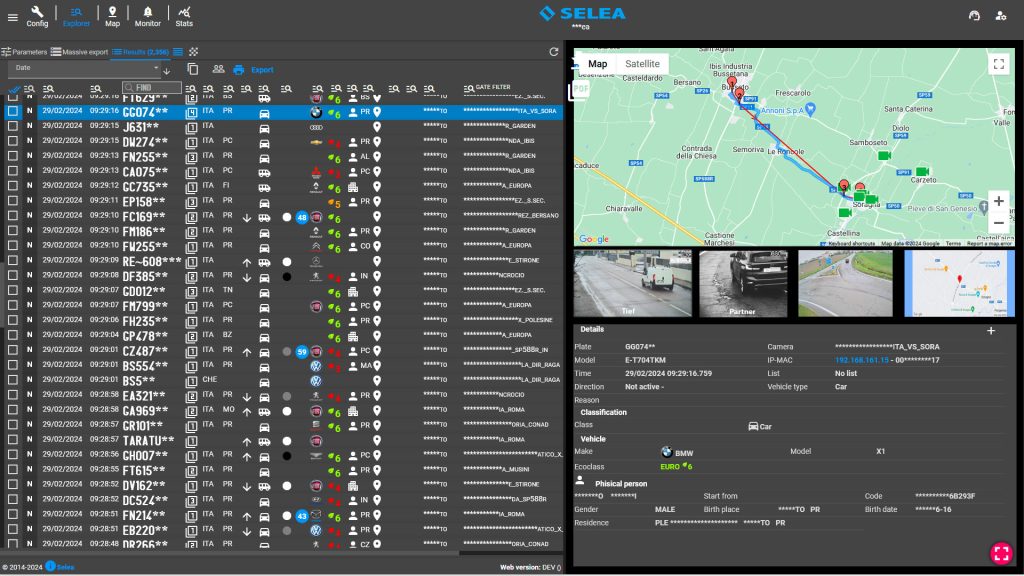Image resolution: width=1024 pixels, height=576 pixels.
Task: Select the Map view button
Action: point(598,64)
